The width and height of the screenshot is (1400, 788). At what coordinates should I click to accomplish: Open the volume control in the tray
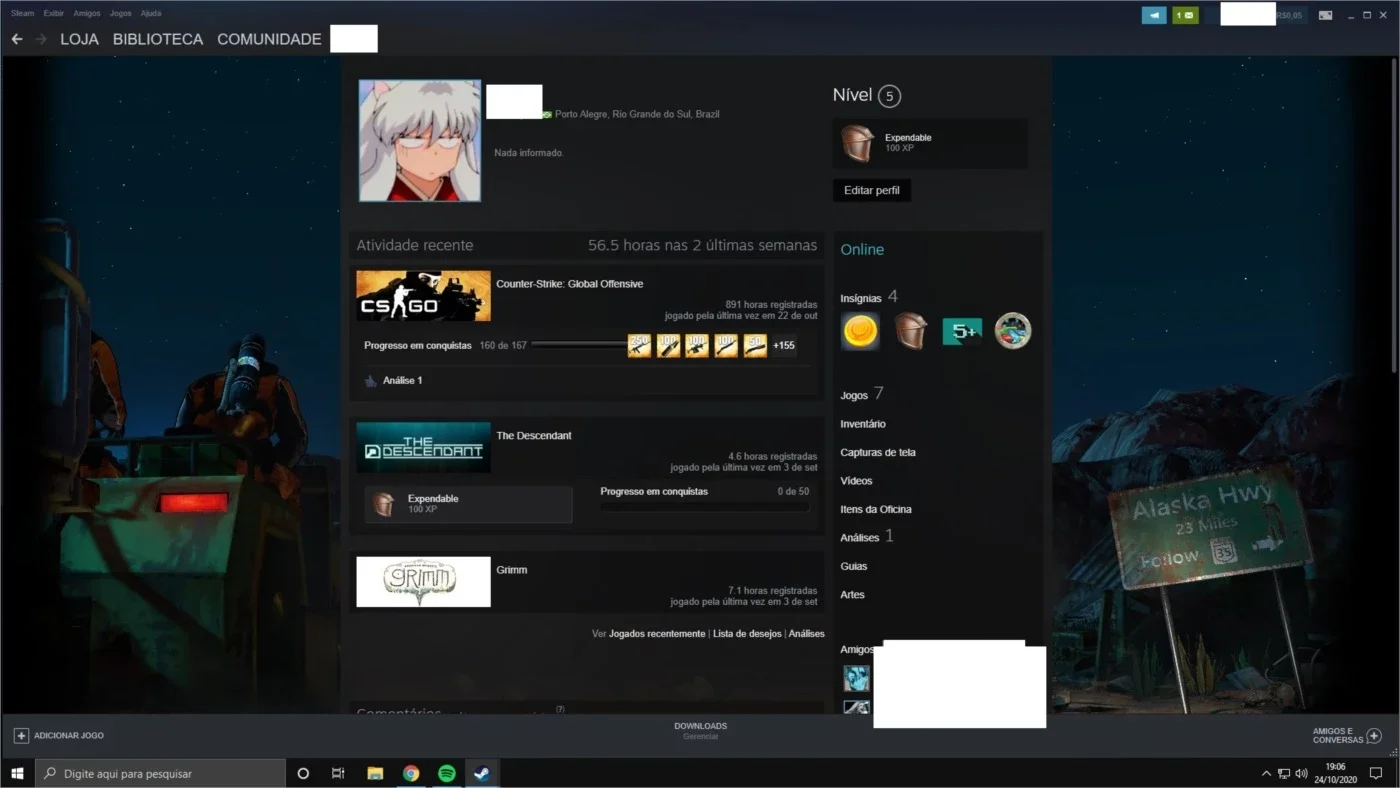[1301, 773]
